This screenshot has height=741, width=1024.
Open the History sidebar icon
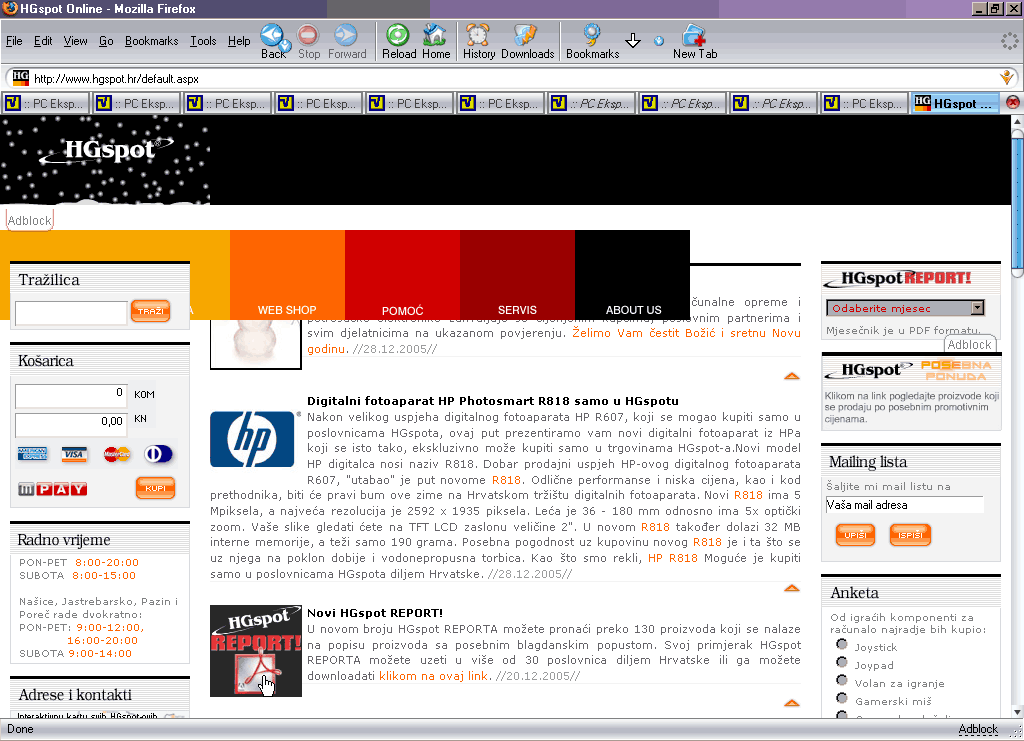[x=479, y=40]
